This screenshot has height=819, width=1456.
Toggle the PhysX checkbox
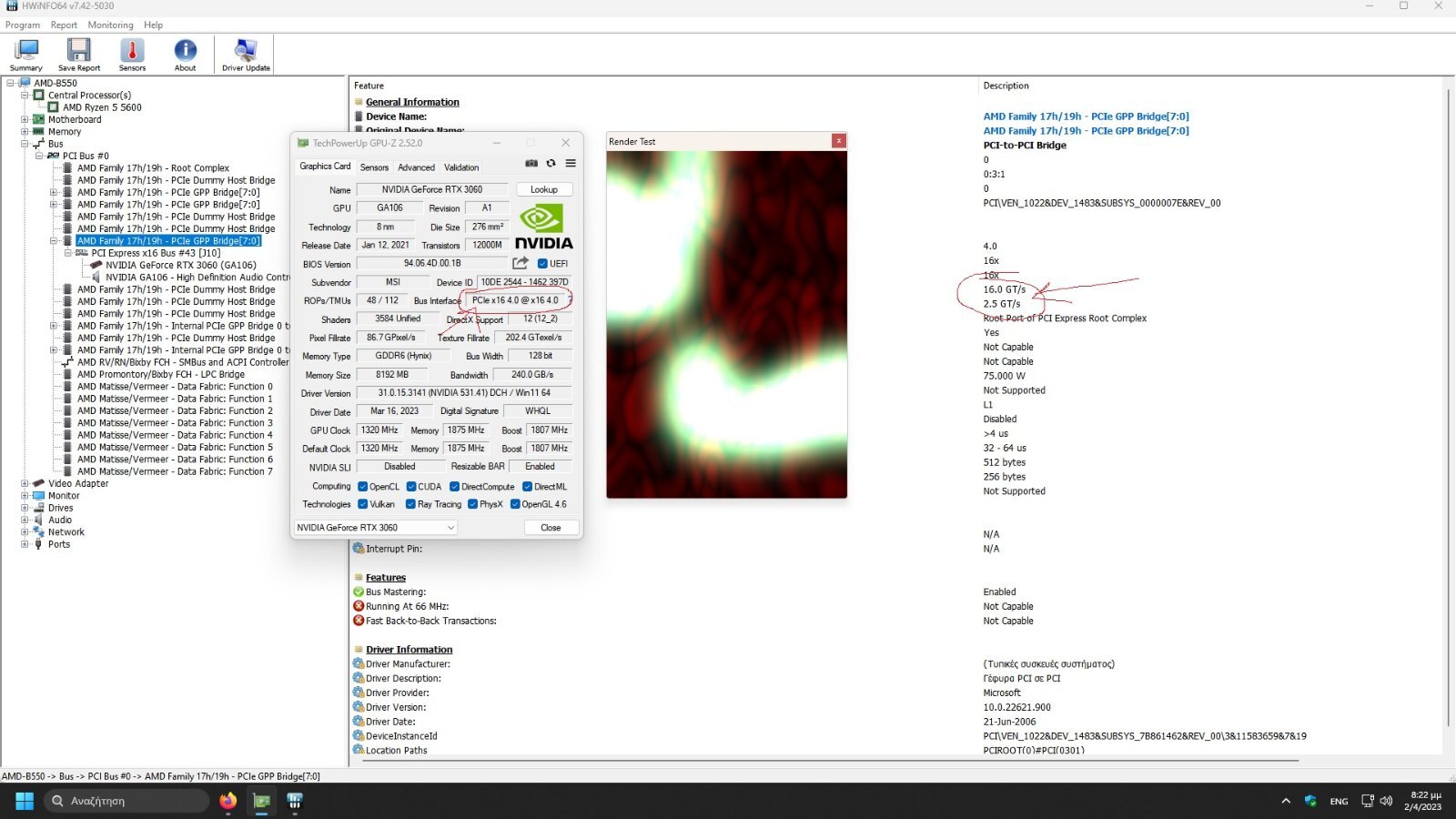[x=472, y=504]
